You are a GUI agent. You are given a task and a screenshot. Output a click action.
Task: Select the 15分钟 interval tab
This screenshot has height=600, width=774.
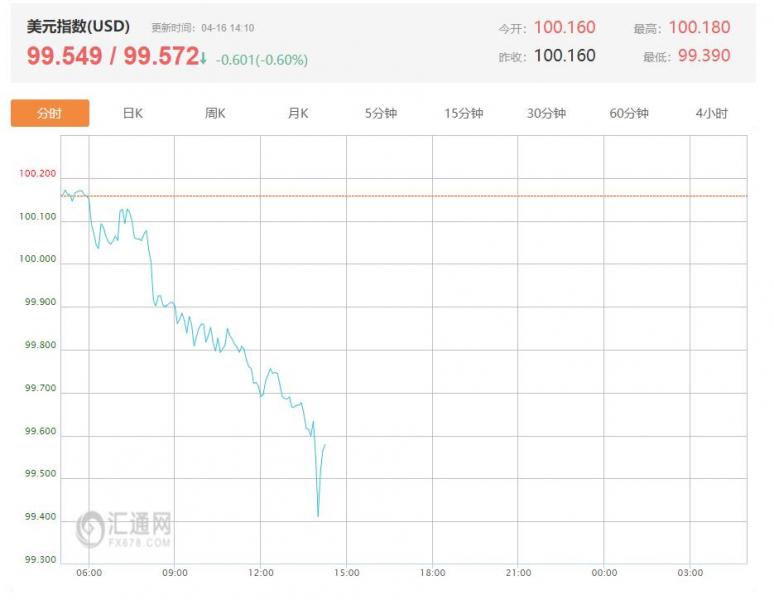click(x=464, y=113)
